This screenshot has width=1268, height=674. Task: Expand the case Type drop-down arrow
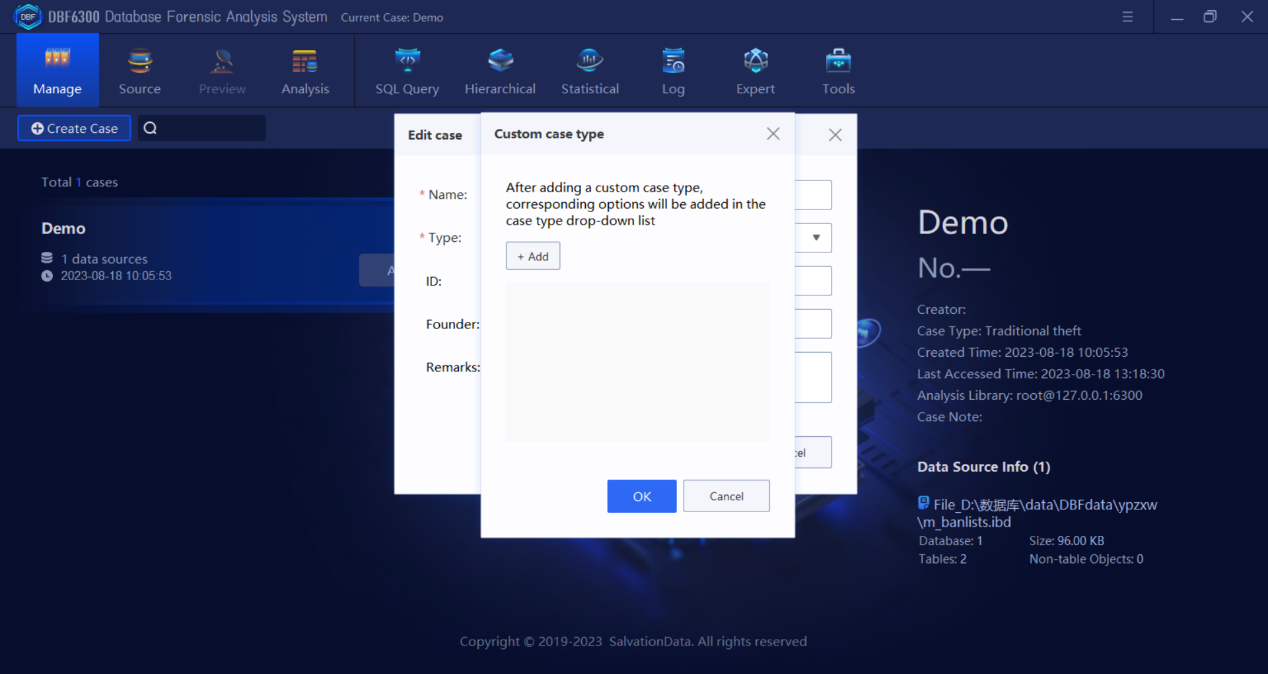[816, 238]
